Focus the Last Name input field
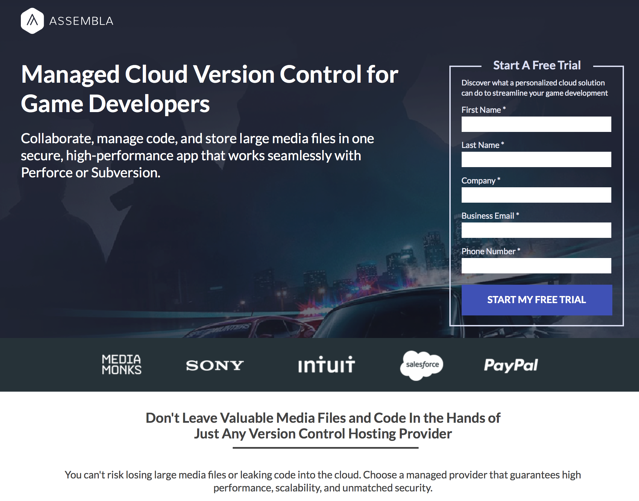The height and width of the screenshot is (501, 639). click(536, 159)
